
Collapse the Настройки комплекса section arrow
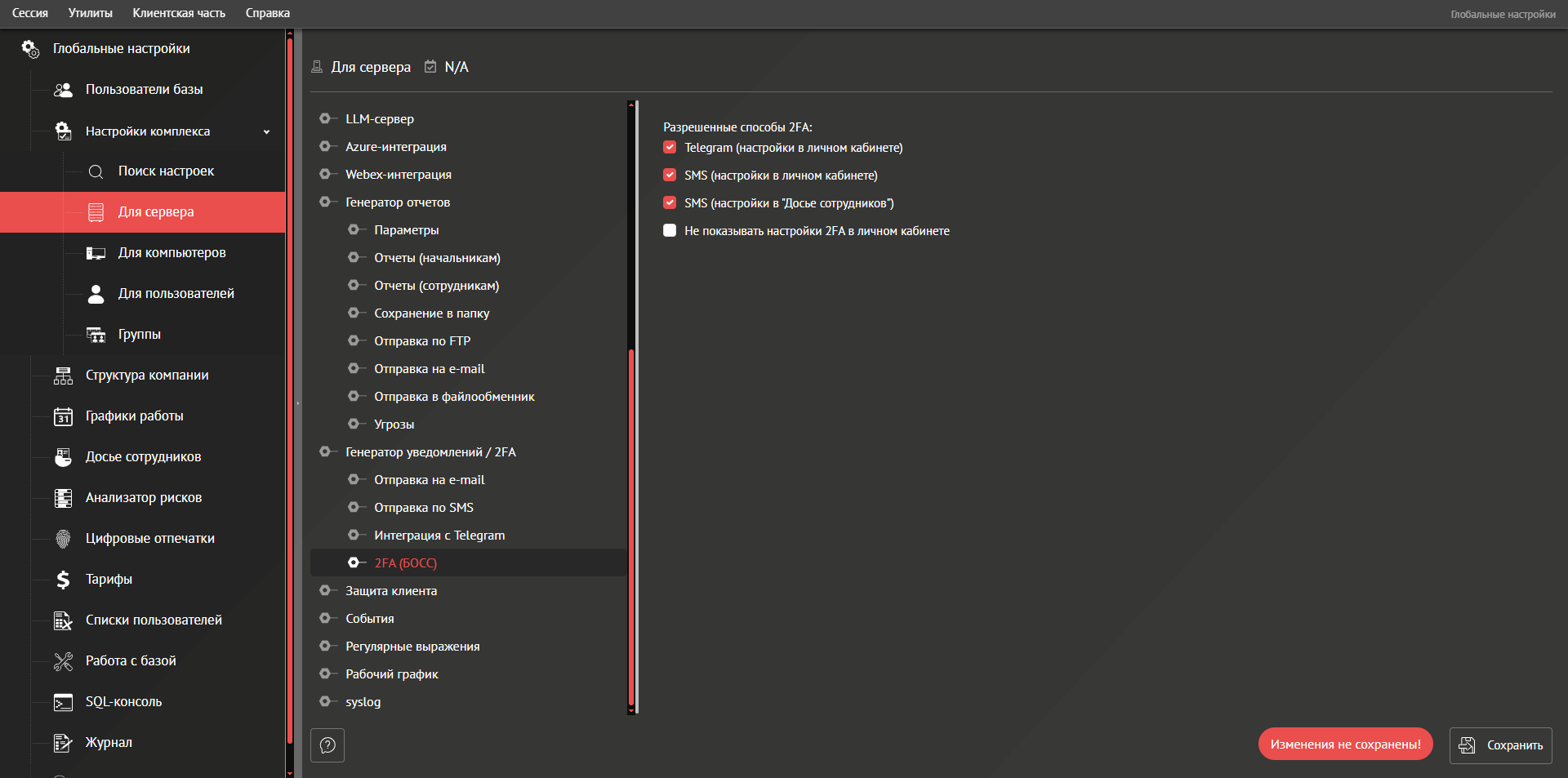[266, 131]
